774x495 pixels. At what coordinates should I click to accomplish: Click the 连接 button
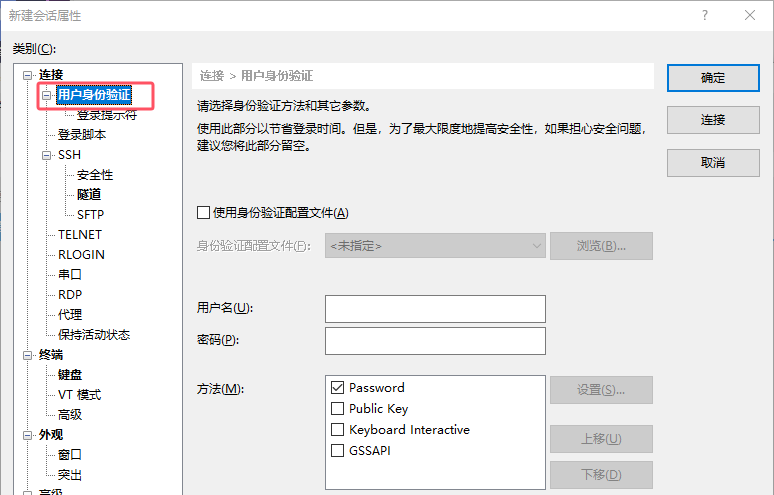pyautogui.click(x=712, y=120)
